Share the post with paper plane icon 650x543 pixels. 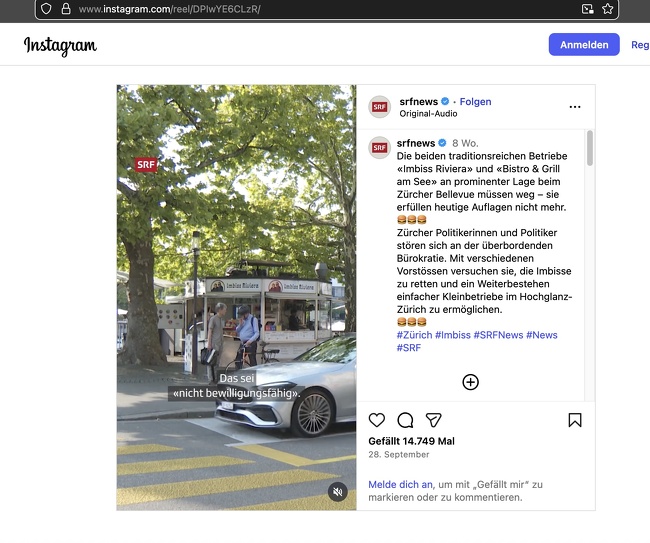[433, 420]
